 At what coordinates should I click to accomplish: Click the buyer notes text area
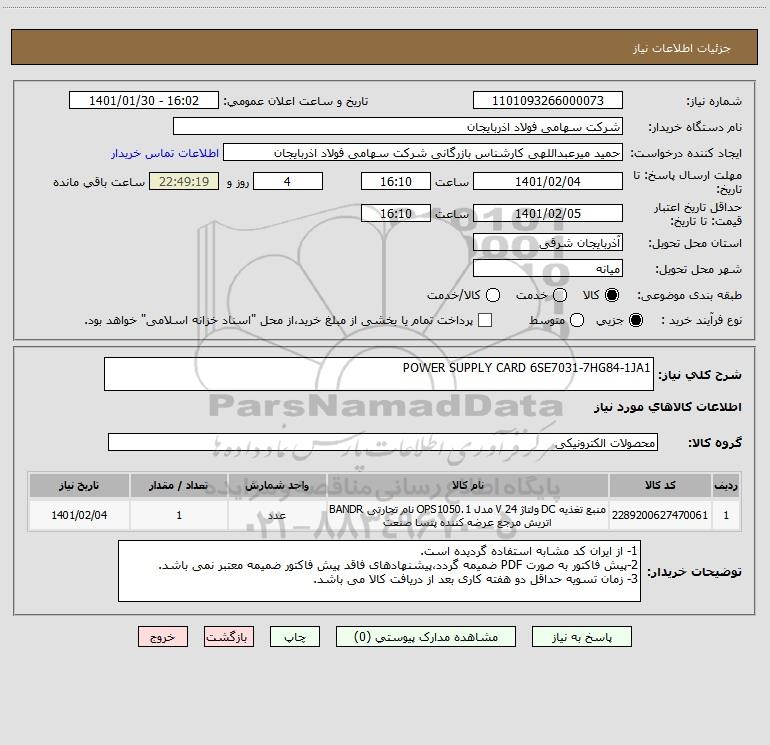pyautogui.click(x=379, y=571)
